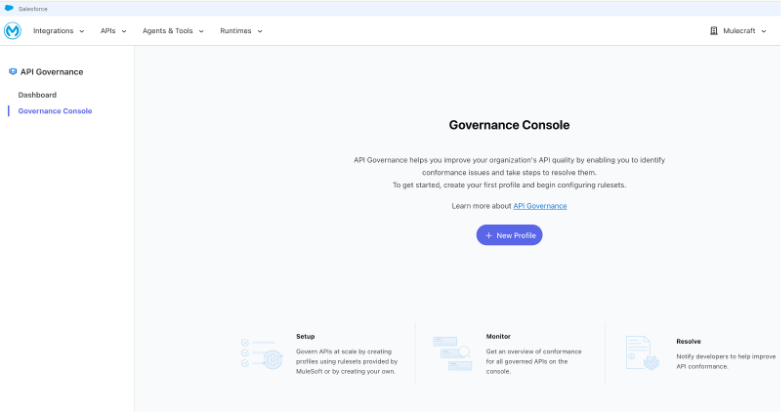Viewport: 781px width, 412px height.
Task: Click the Salesforce cloud icon
Action: [9, 8]
